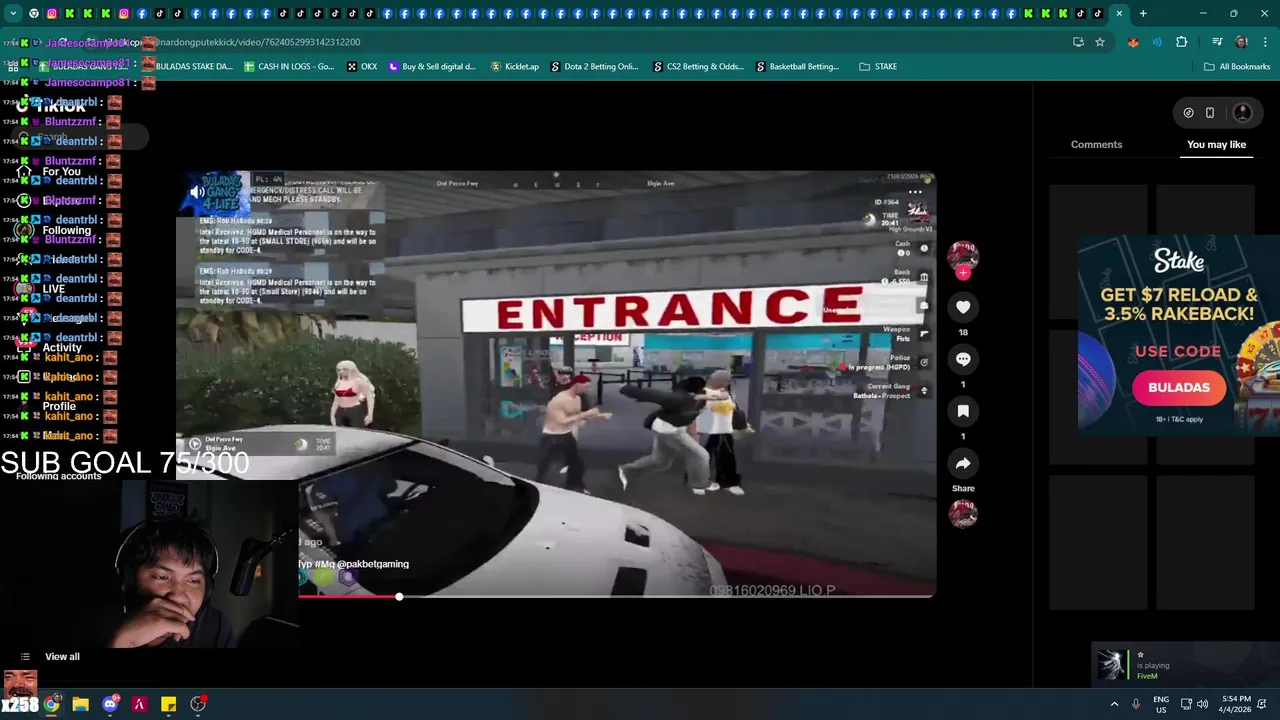The width and height of the screenshot is (1280, 720).
Task: Open the OKX bookmark
Action: coord(362,67)
